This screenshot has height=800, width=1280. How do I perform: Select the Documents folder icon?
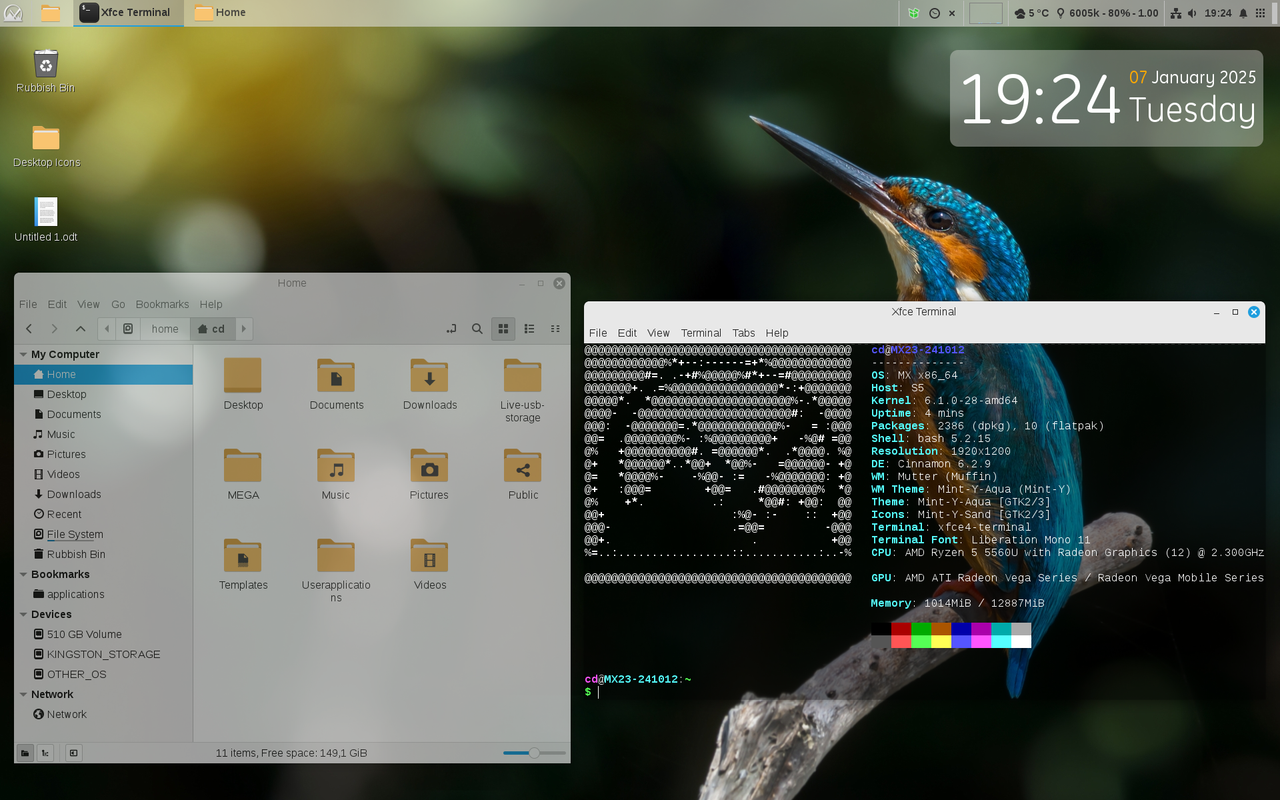point(336,384)
